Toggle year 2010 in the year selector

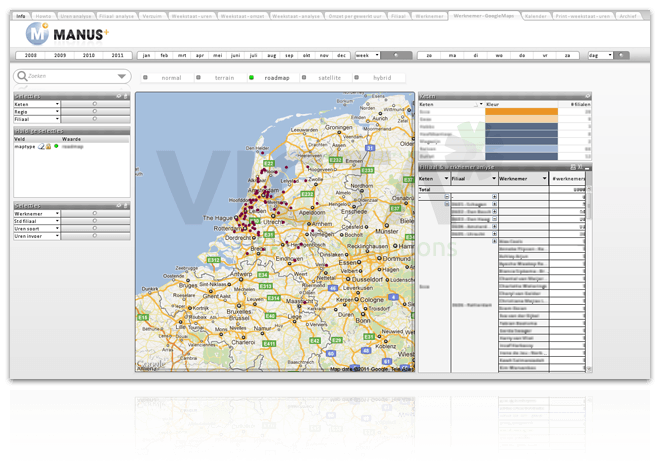pos(89,55)
